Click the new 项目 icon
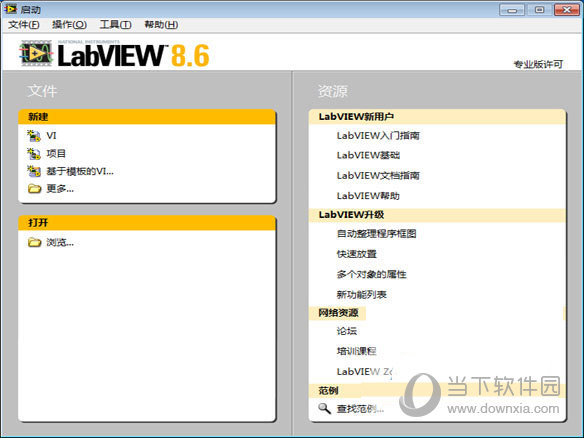This screenshot has width=584, height=438. tap(34, 153)
